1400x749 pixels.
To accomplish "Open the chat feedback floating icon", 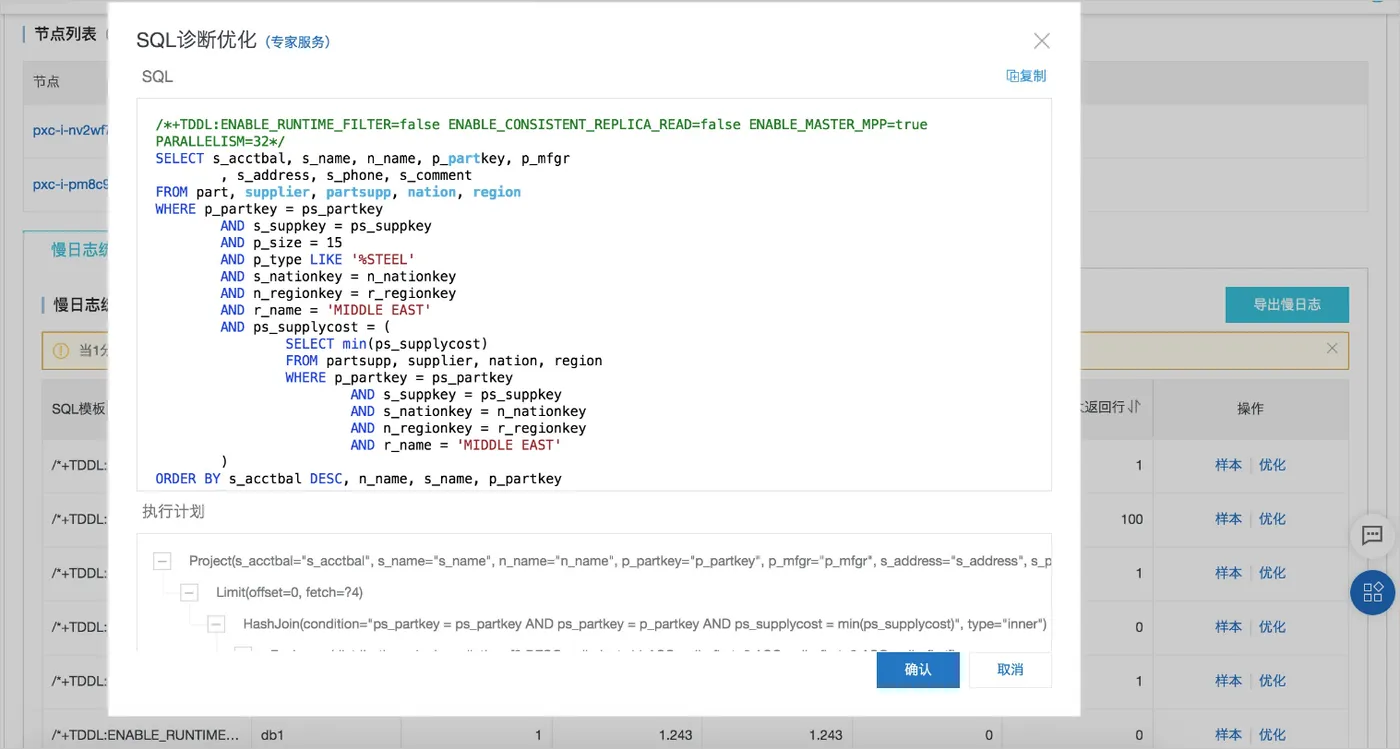I will [1373, 536].
